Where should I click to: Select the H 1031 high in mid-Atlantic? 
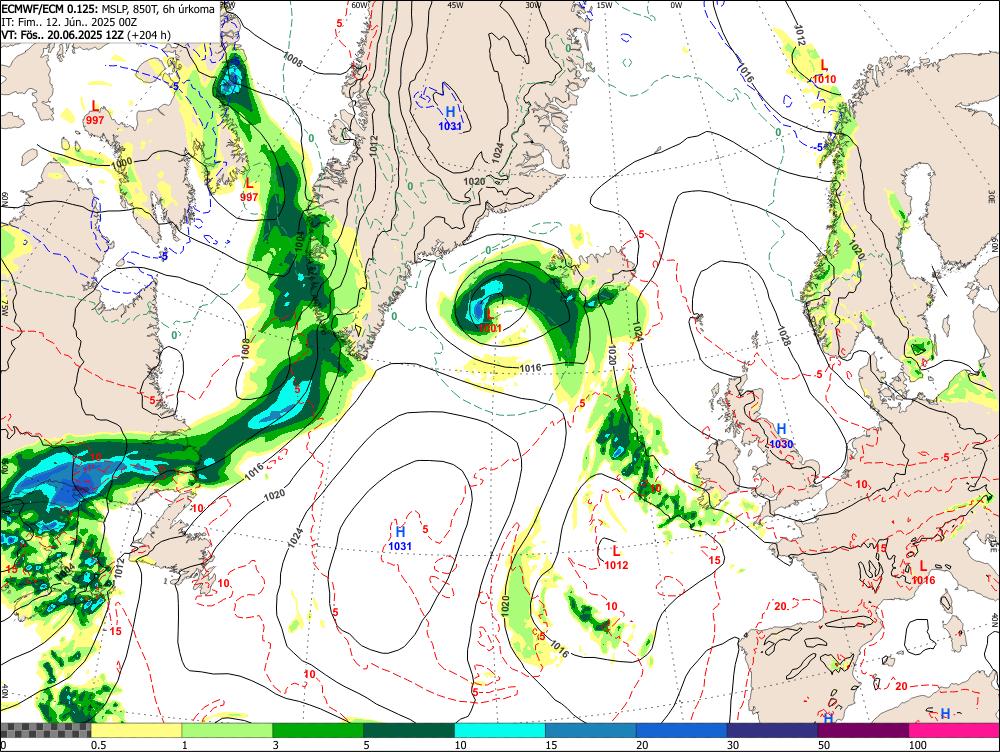[400, 538]
